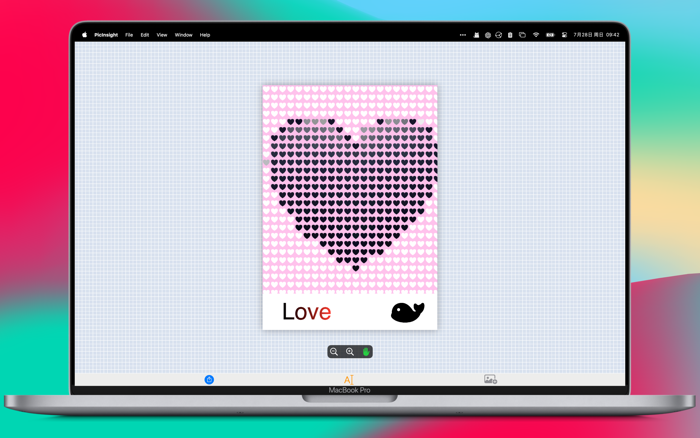Screen dimensions: 700x438
Task: Open the Picinsight app menu
Action: tap(106, 35)
